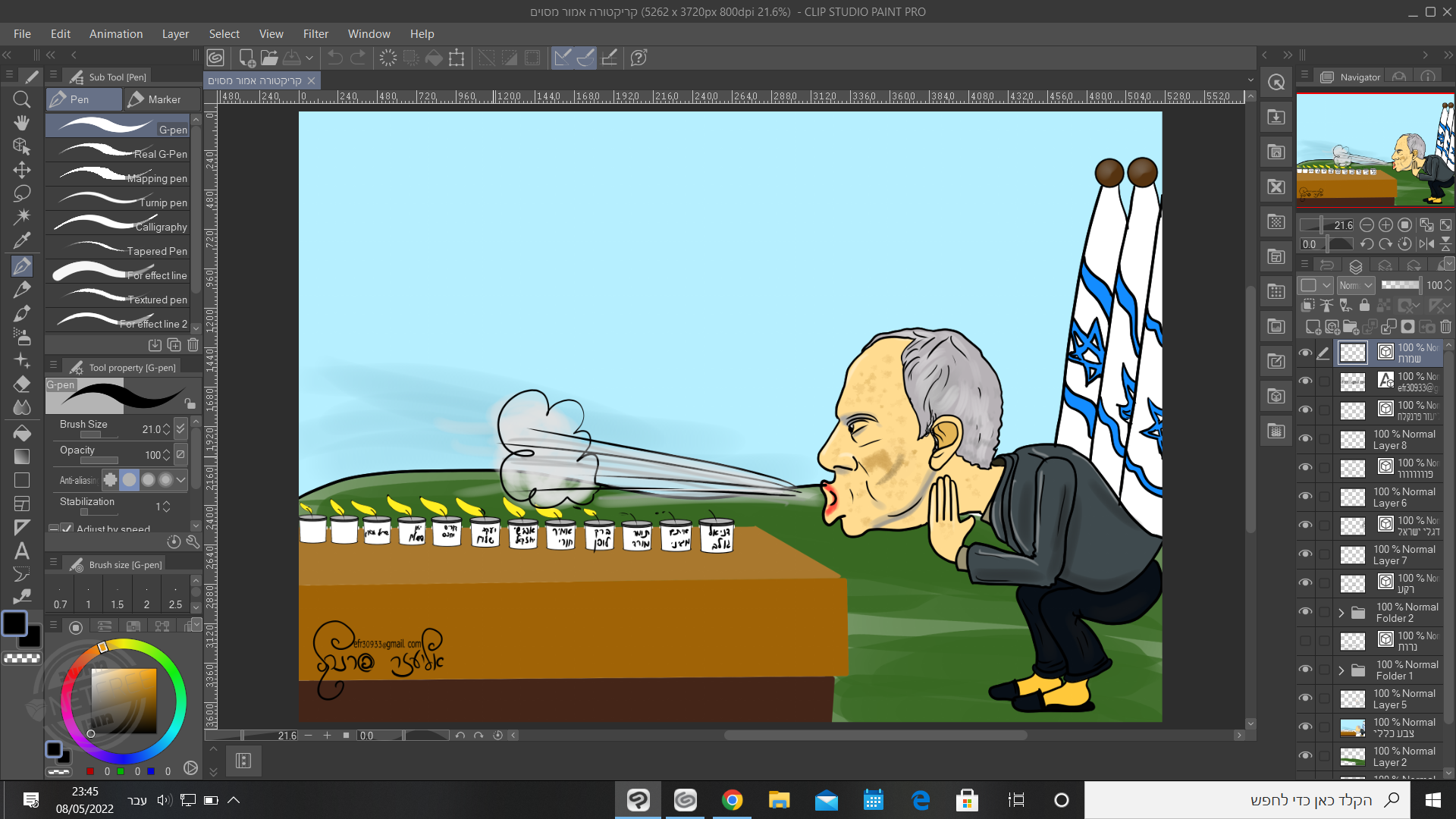Click the Undo arrow in toolbar
Screen dimensions: 1456x819
click(335, 58)
